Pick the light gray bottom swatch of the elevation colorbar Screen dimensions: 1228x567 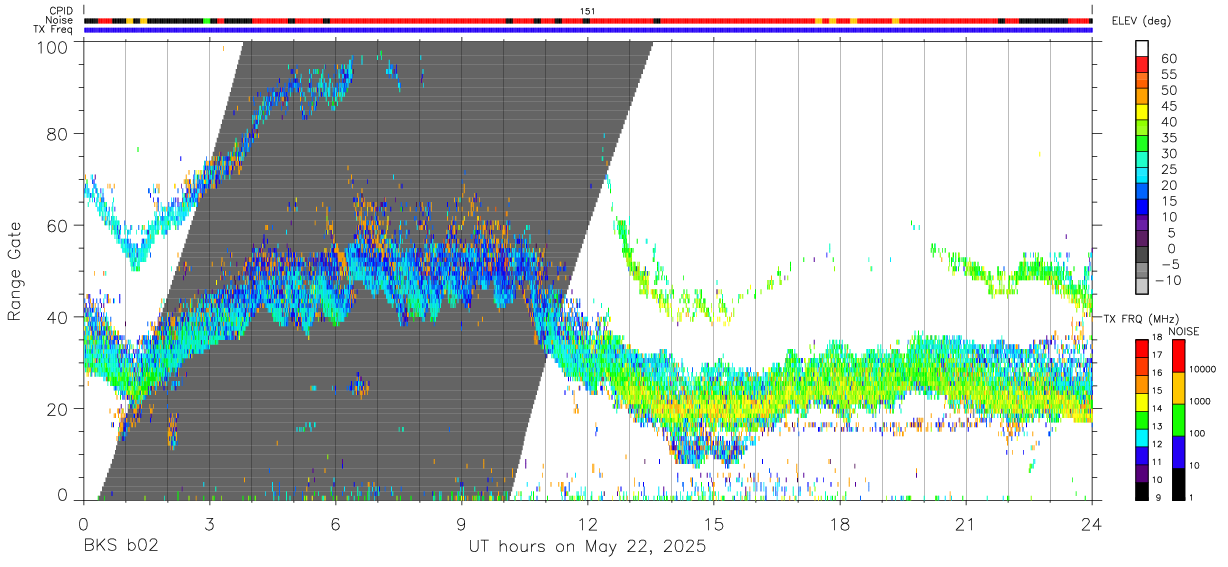click(x=1142, y=286)
